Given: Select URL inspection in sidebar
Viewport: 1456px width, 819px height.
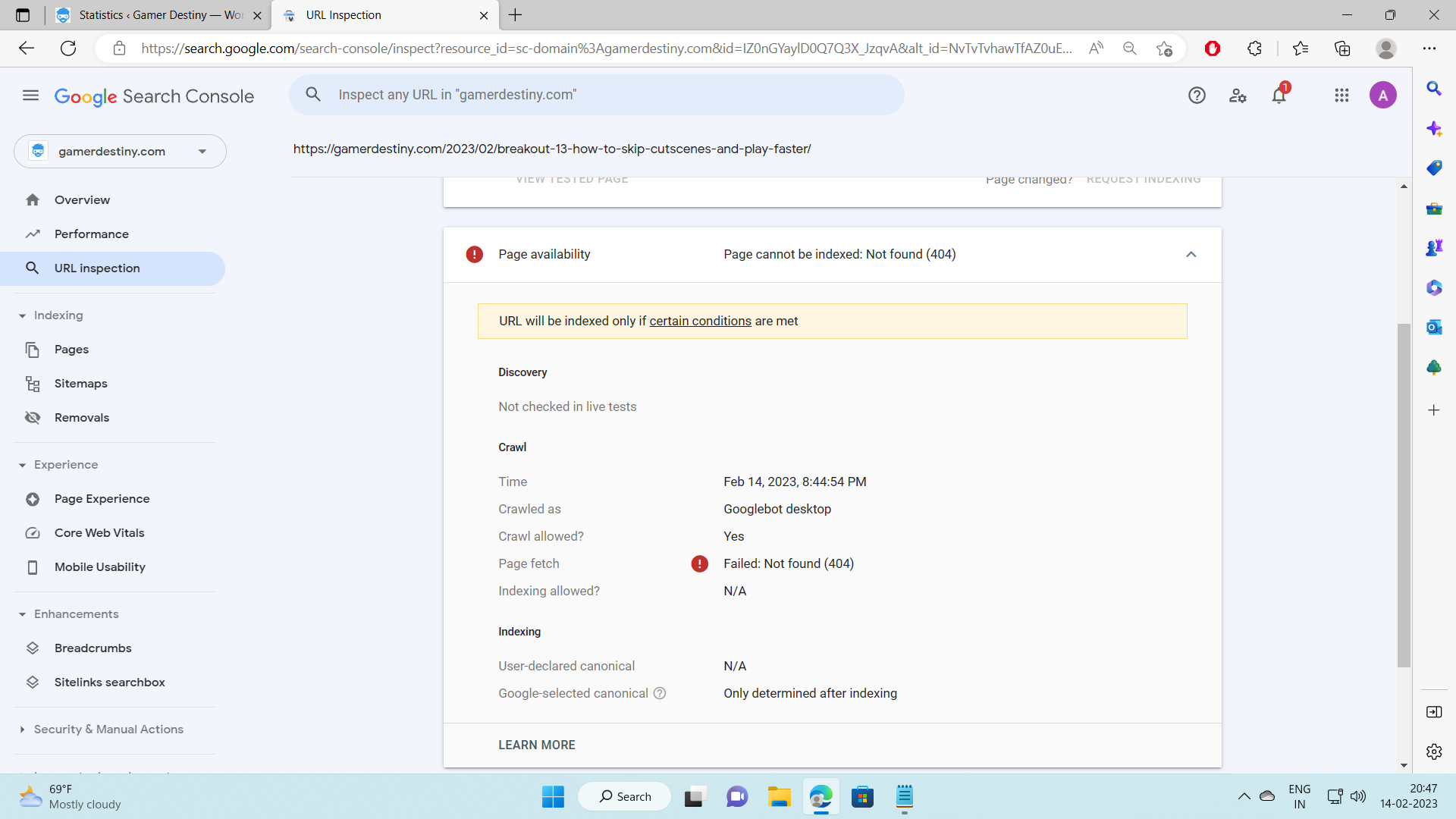Looking at the screenshot, I should (113, 268).
